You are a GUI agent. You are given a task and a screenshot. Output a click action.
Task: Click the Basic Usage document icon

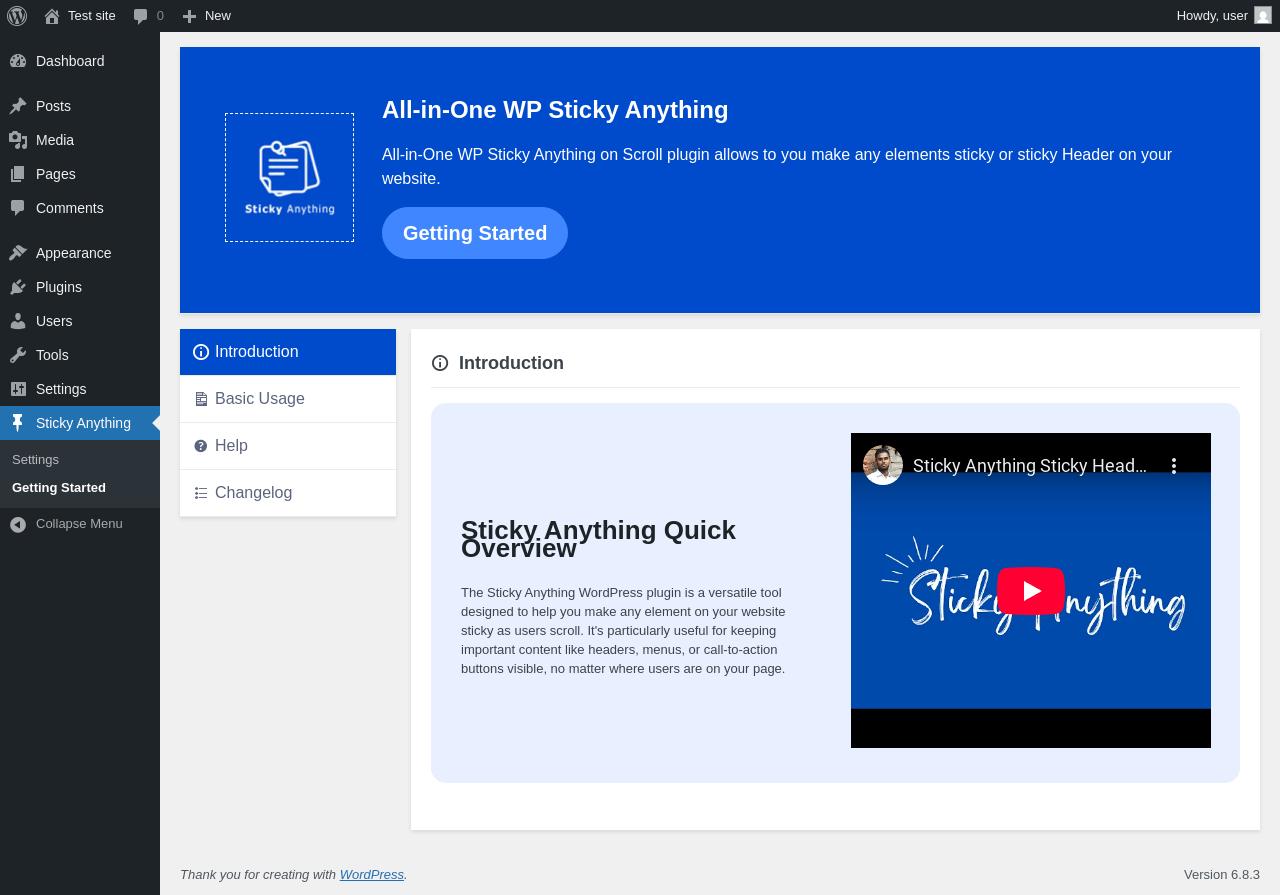(x=201, y=399)
